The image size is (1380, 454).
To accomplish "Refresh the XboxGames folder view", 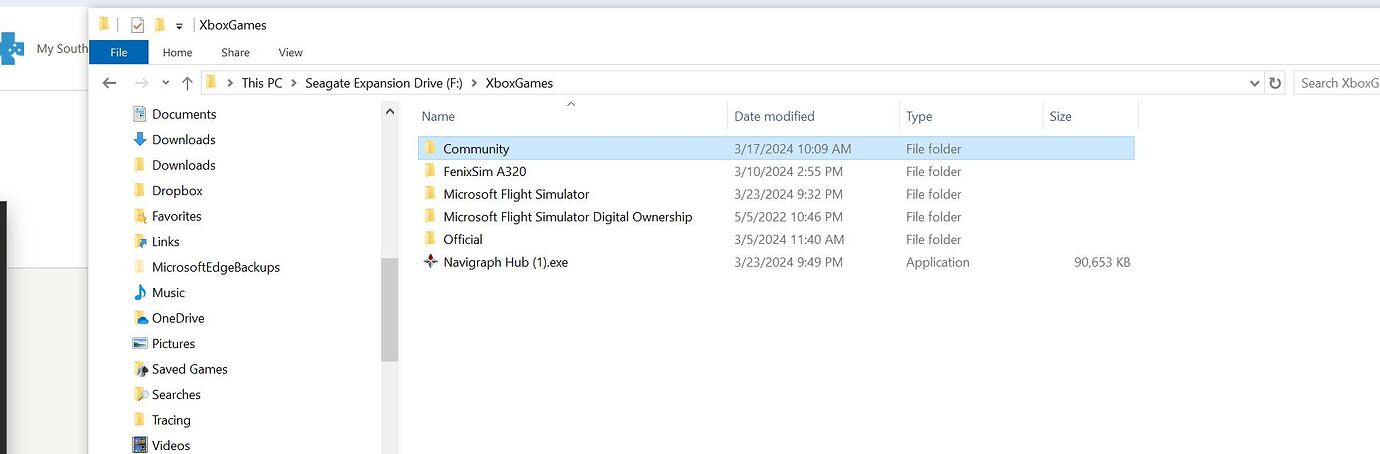I will pos(1274,83).
